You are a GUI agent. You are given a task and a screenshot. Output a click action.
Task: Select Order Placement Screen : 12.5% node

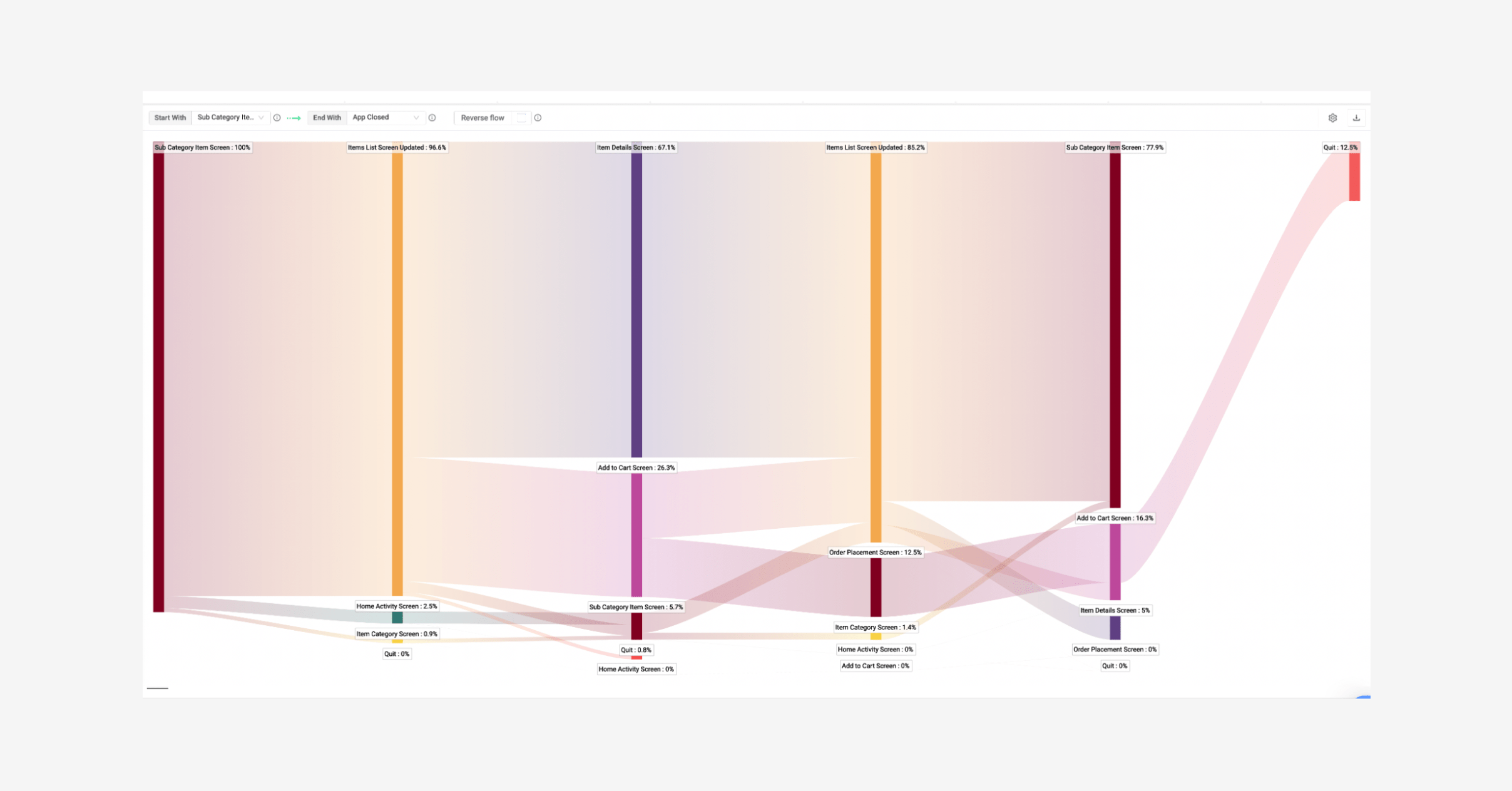876,553
